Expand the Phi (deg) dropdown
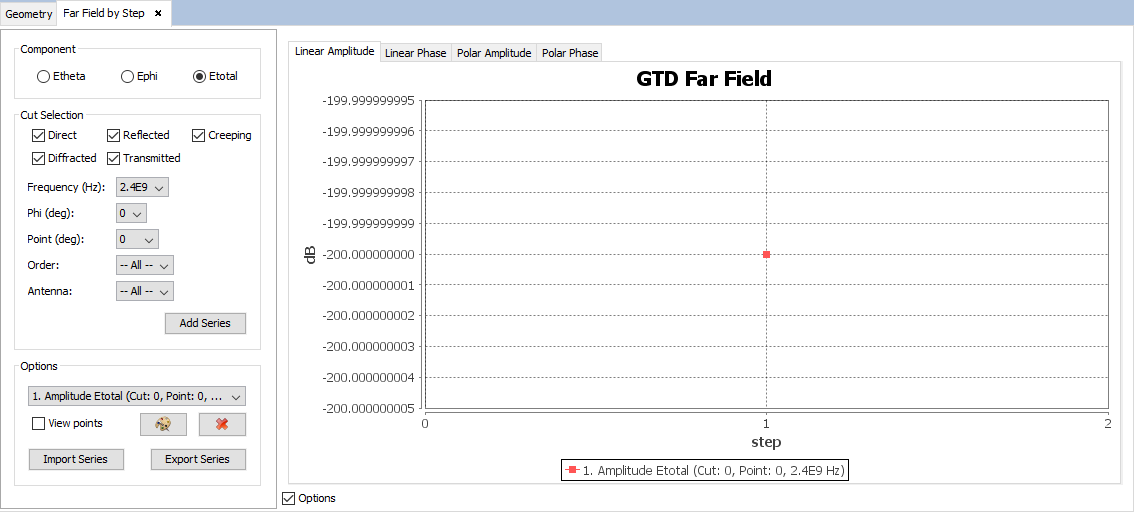Screen dimensions: 1134x512 pyautogui.click(x=131, y=213)
